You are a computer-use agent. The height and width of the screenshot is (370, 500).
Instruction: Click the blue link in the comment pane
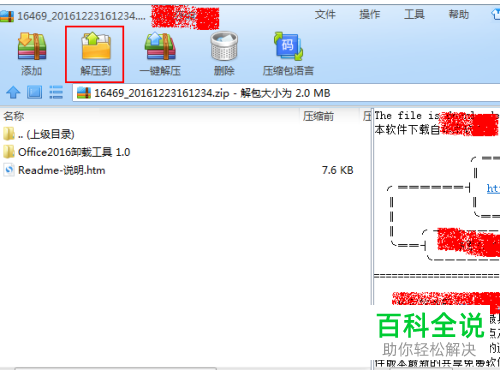(493, 188)
